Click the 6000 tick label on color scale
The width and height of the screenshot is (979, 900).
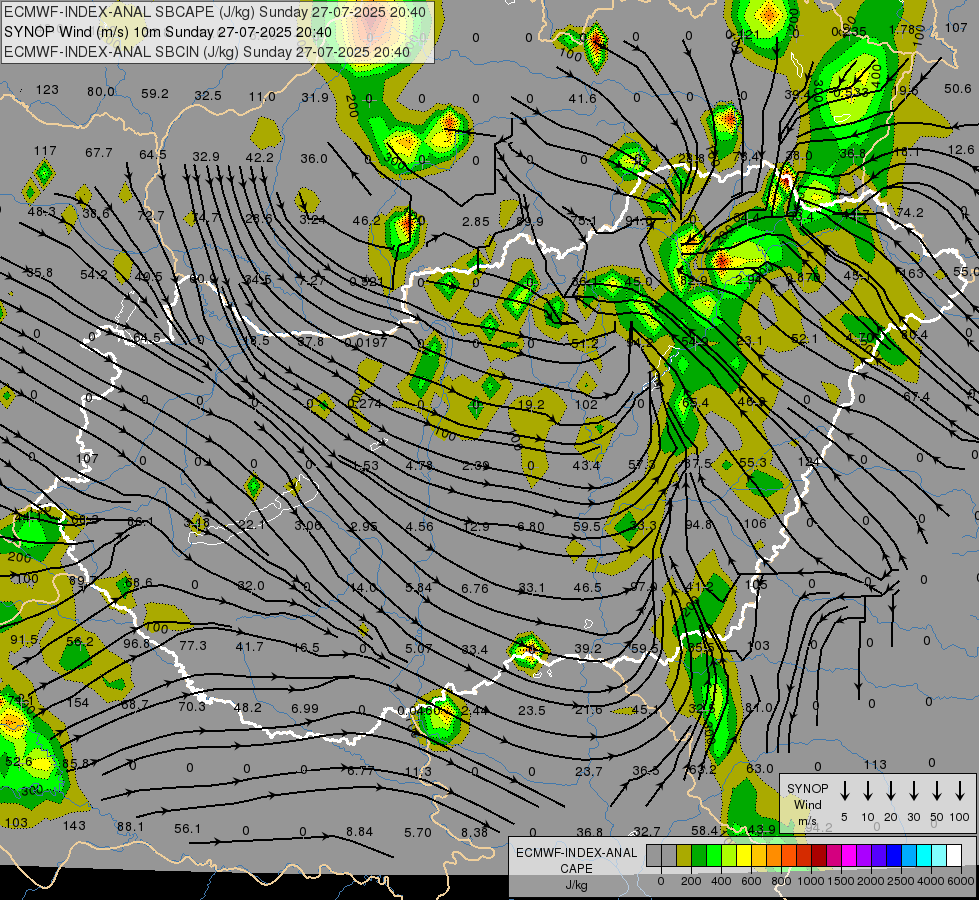click(961, 881)
